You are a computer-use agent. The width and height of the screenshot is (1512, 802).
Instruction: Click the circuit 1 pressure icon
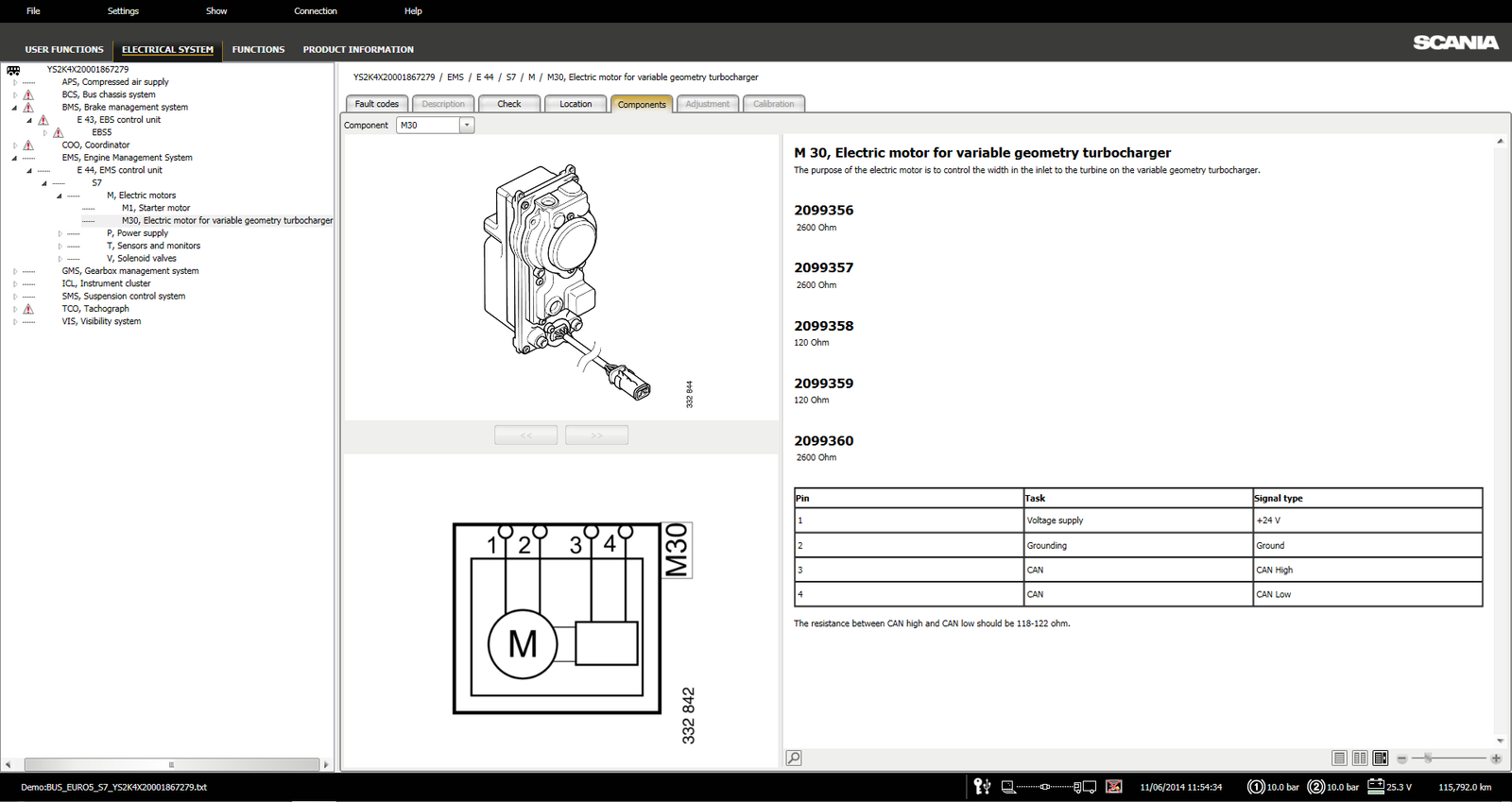[x=1256, y=786]
